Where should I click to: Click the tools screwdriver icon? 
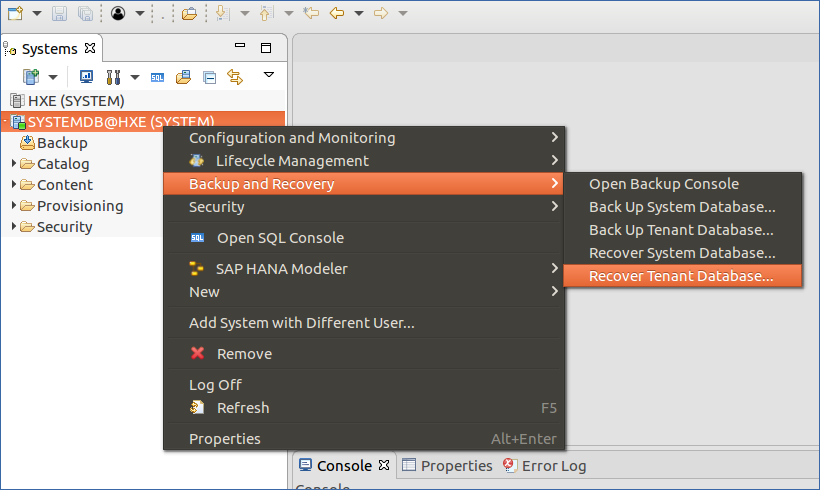[x=113, y=77]
